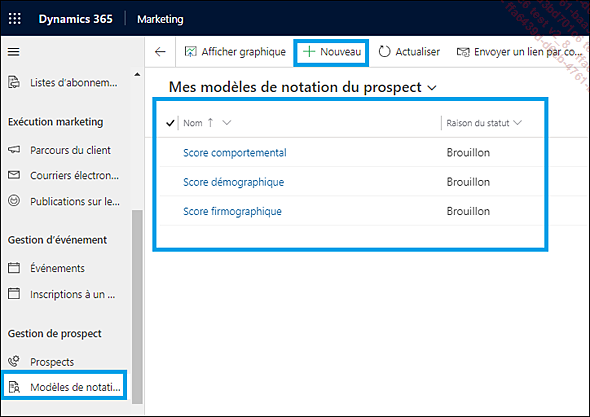Click the sidebar vertical scrollbar thumb
590x417 pixels.
[x=137, y=307]
